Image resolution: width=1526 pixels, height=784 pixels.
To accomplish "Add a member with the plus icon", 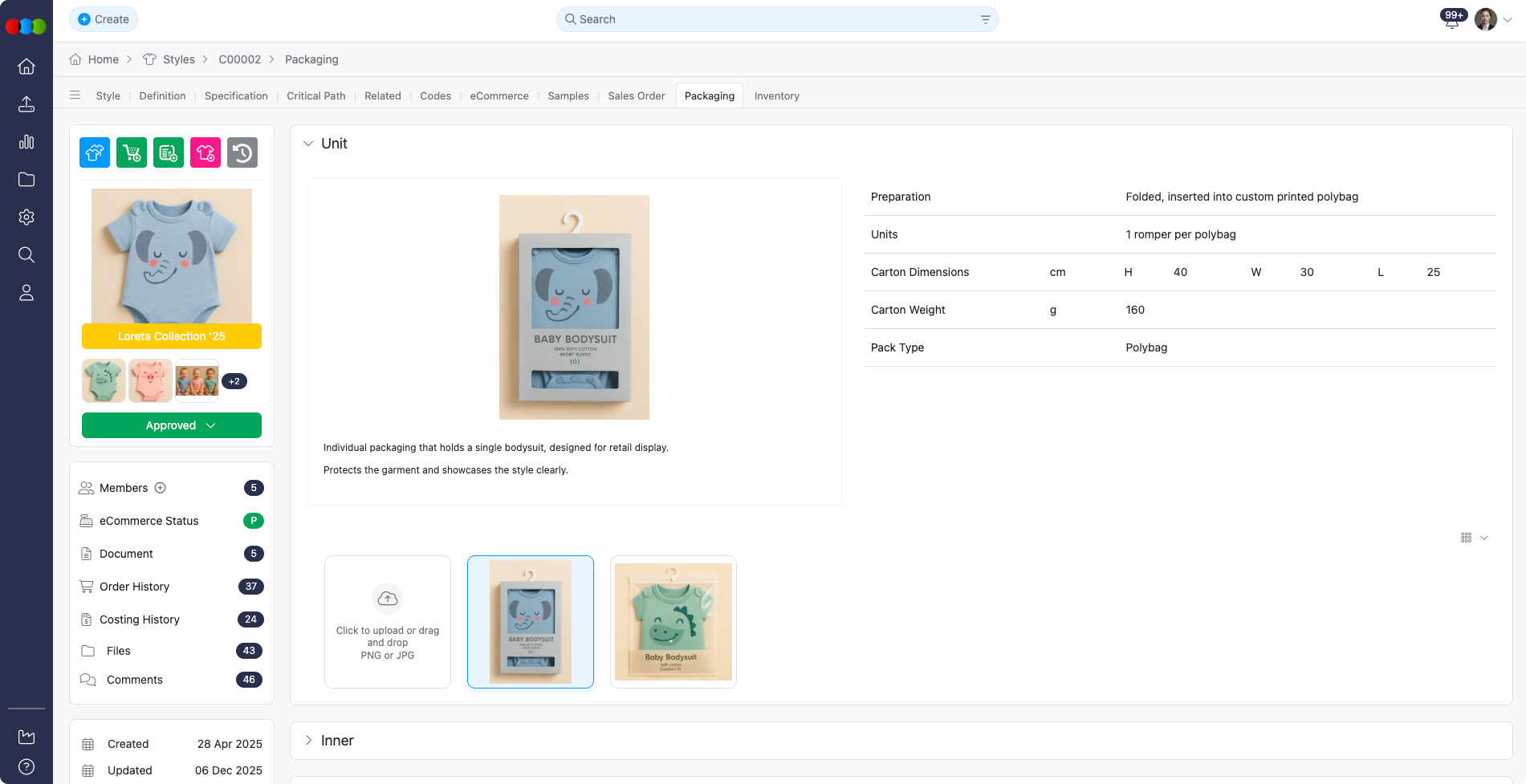I will point(161,488).
